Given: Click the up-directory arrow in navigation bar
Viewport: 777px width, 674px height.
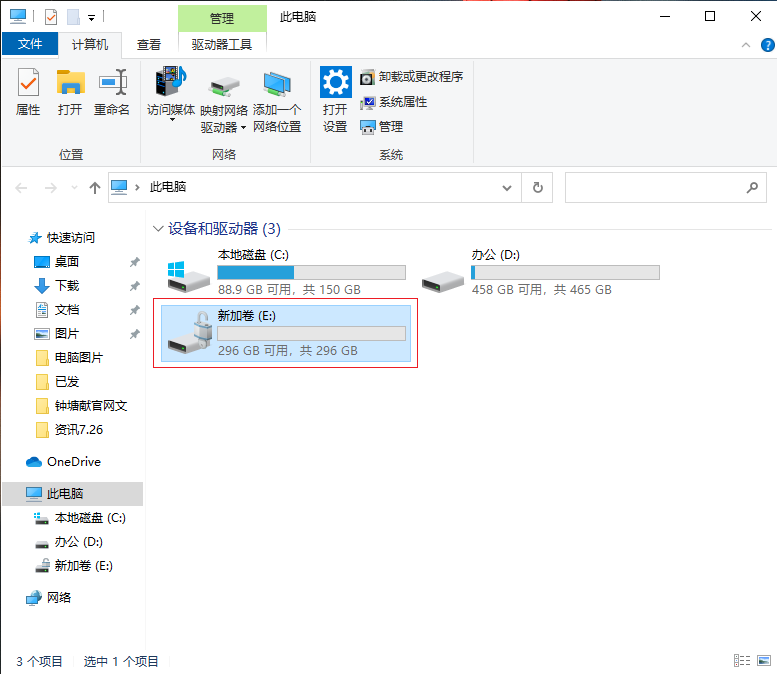Looking at the screenshot, I should 95,187.
